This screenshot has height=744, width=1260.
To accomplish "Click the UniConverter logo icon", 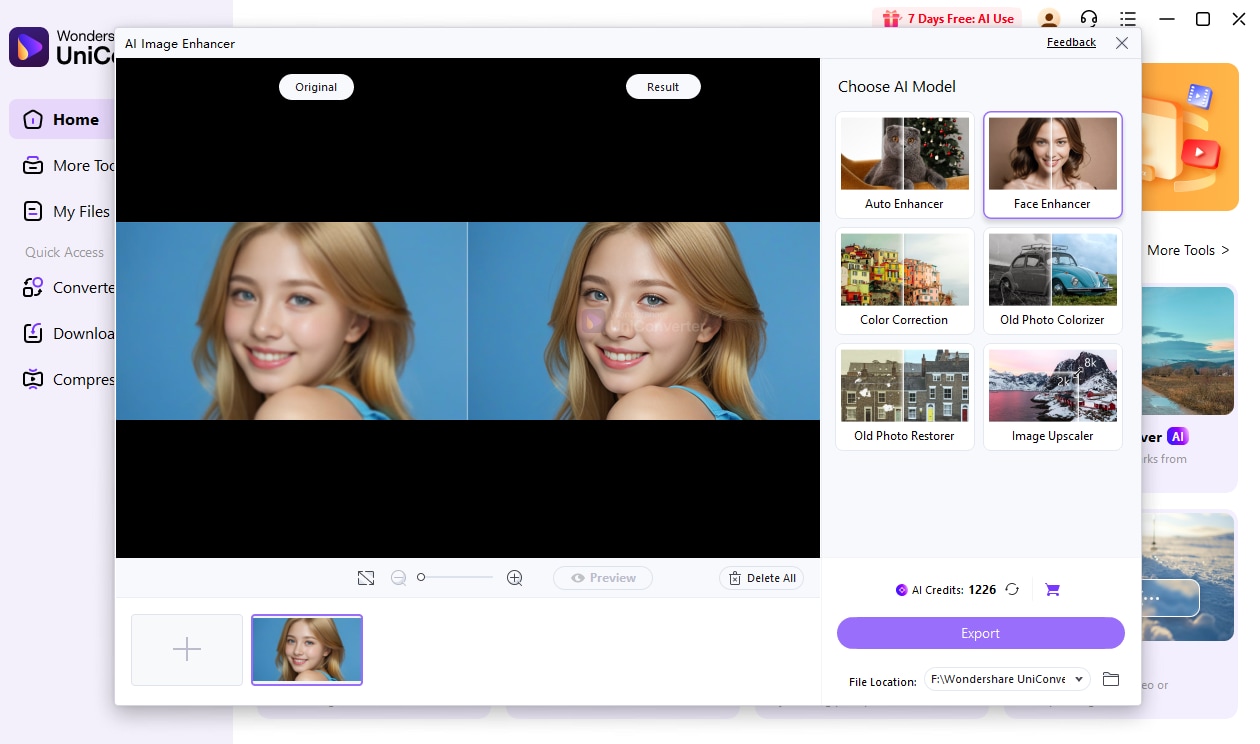I will point(28,47).
